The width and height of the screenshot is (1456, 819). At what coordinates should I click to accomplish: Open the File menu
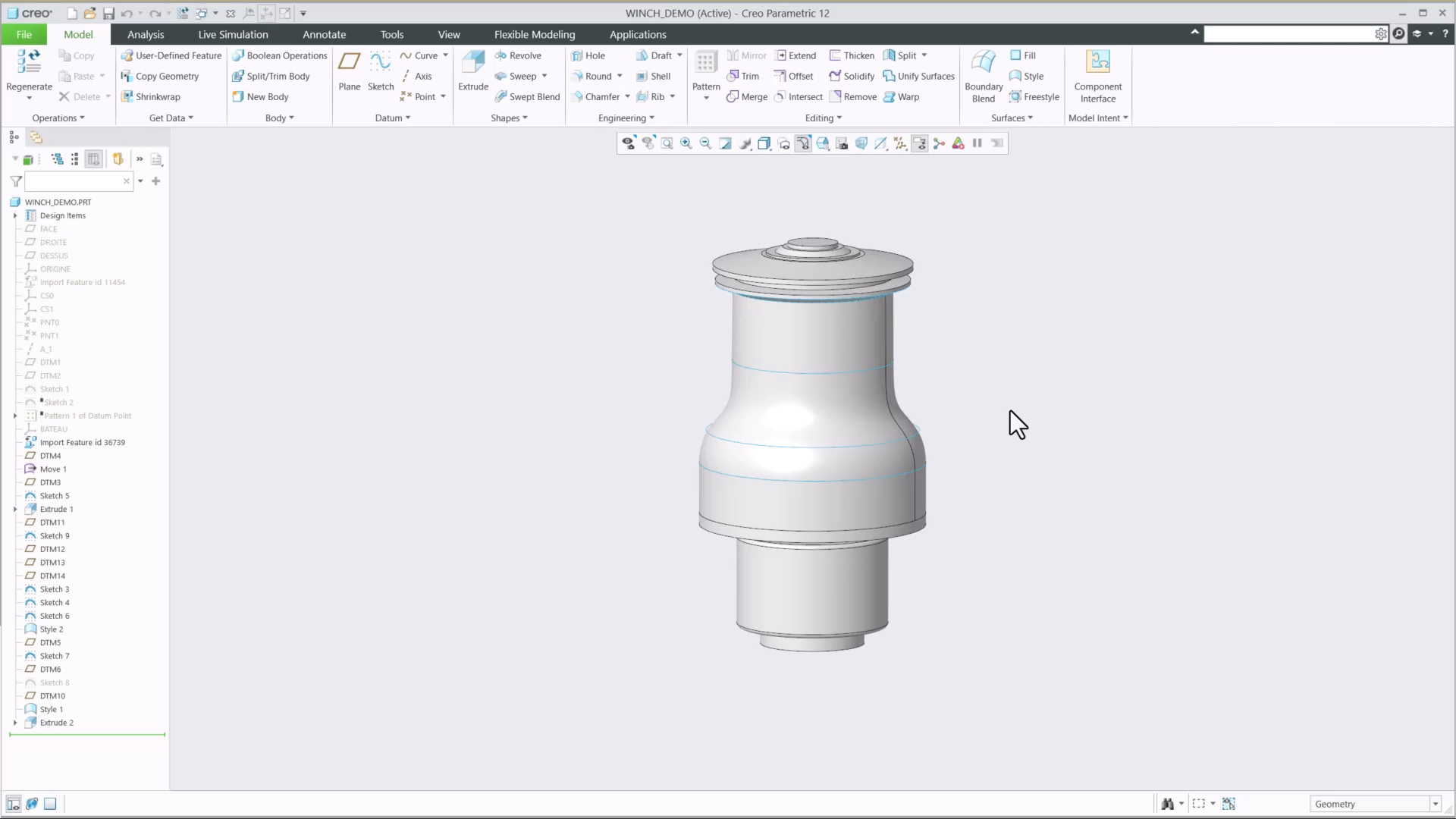(24, 34)
